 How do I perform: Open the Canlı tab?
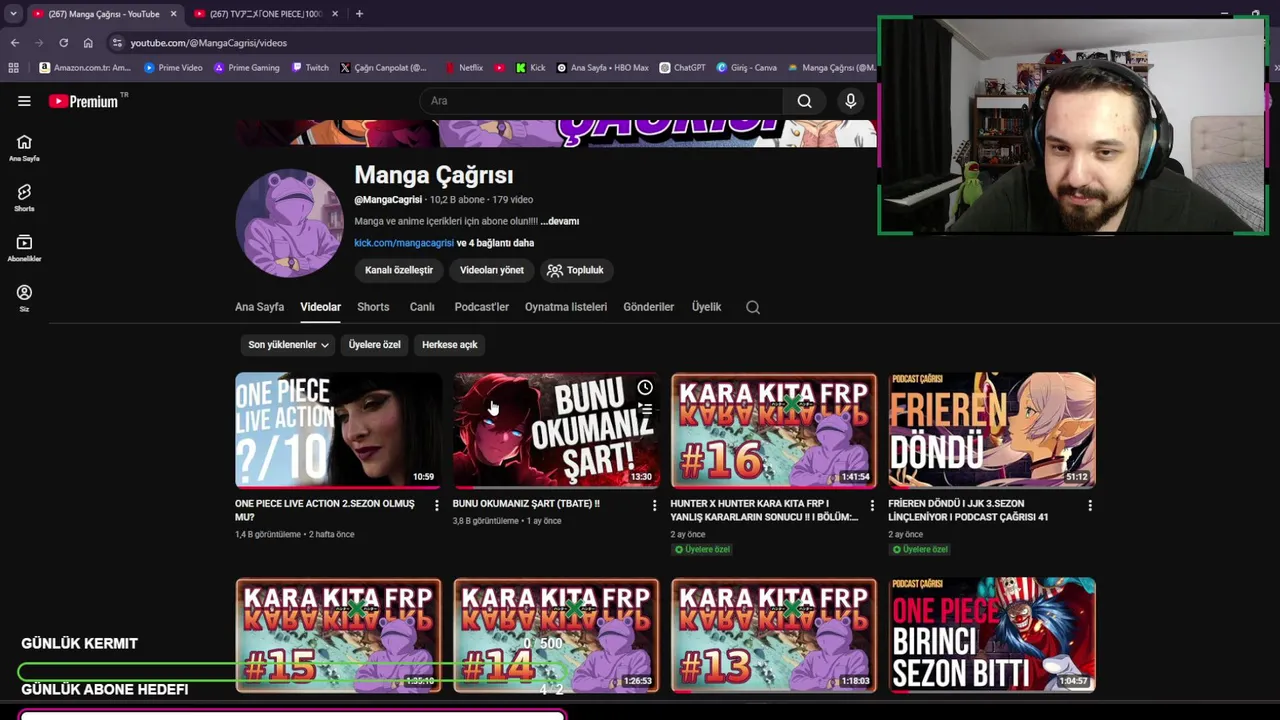click(422, 307)
